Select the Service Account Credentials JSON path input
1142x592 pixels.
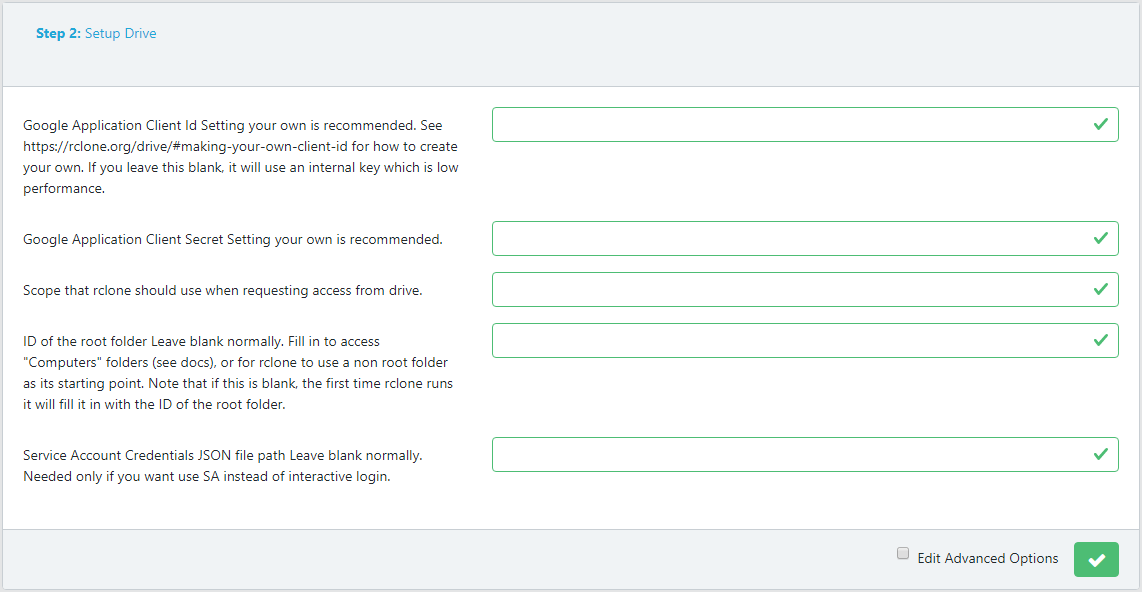[x=805, y=454]
